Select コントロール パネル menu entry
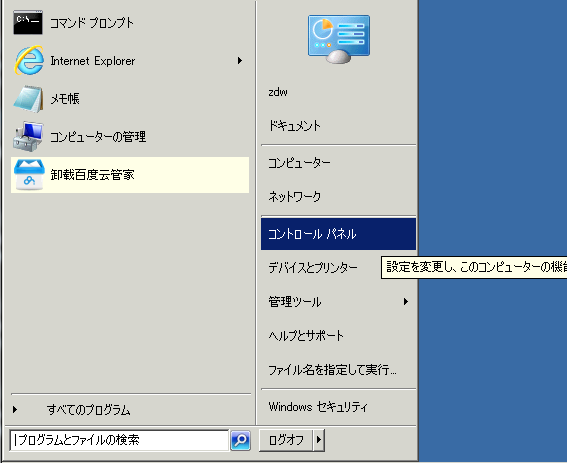This screenshot has height=463, width=567. [x=338, y=234]
